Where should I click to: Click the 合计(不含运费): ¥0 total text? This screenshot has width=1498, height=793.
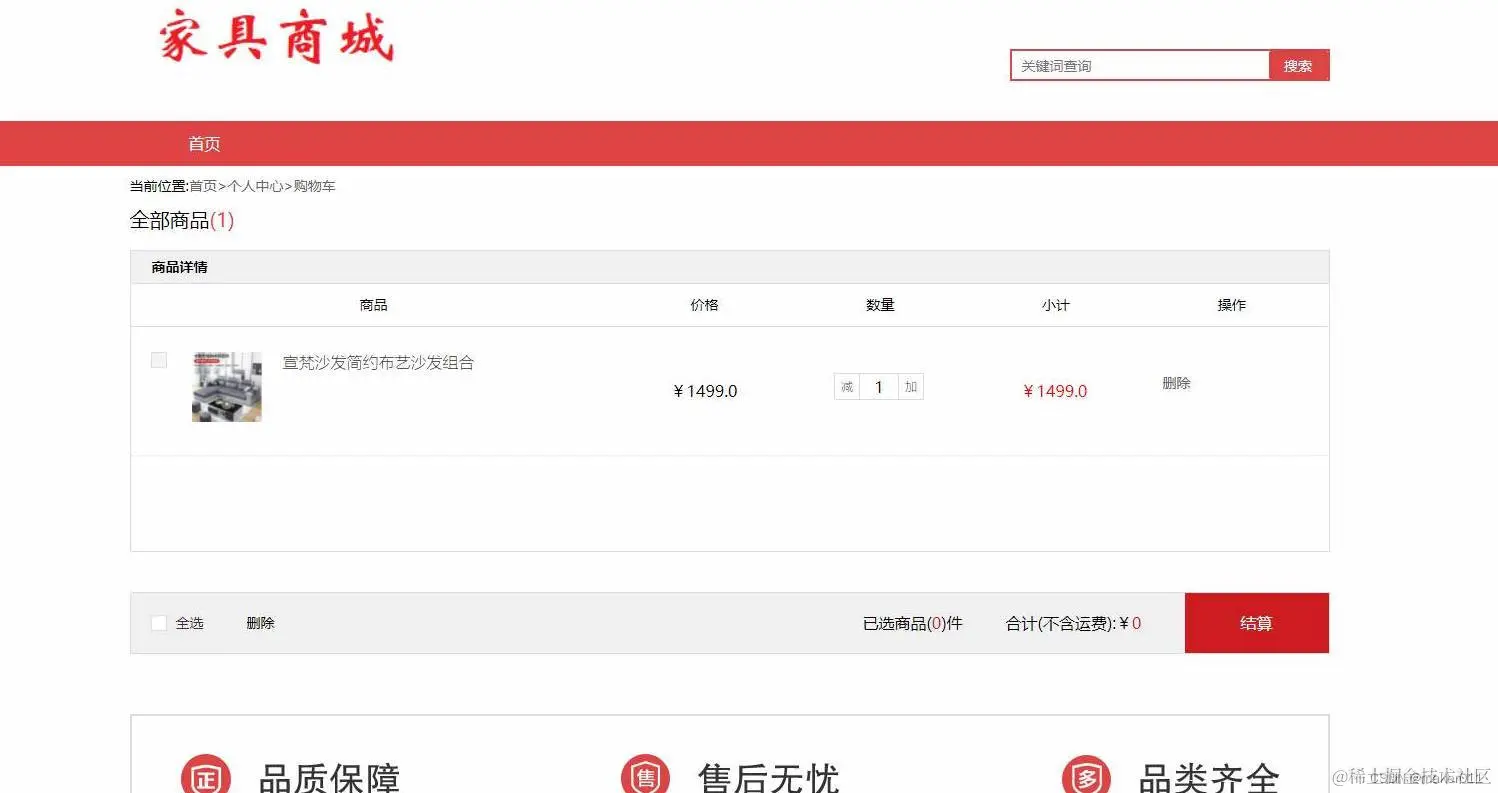[1074, 624]
